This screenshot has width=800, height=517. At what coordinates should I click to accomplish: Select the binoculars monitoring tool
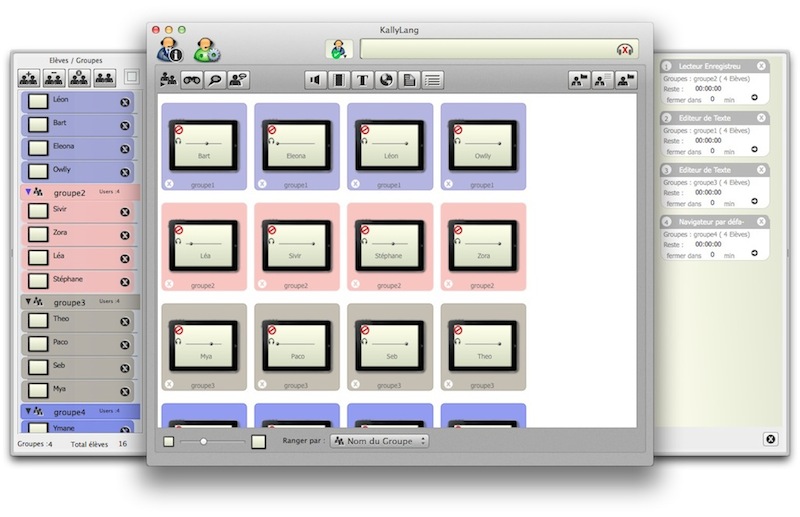pos(192,80)
